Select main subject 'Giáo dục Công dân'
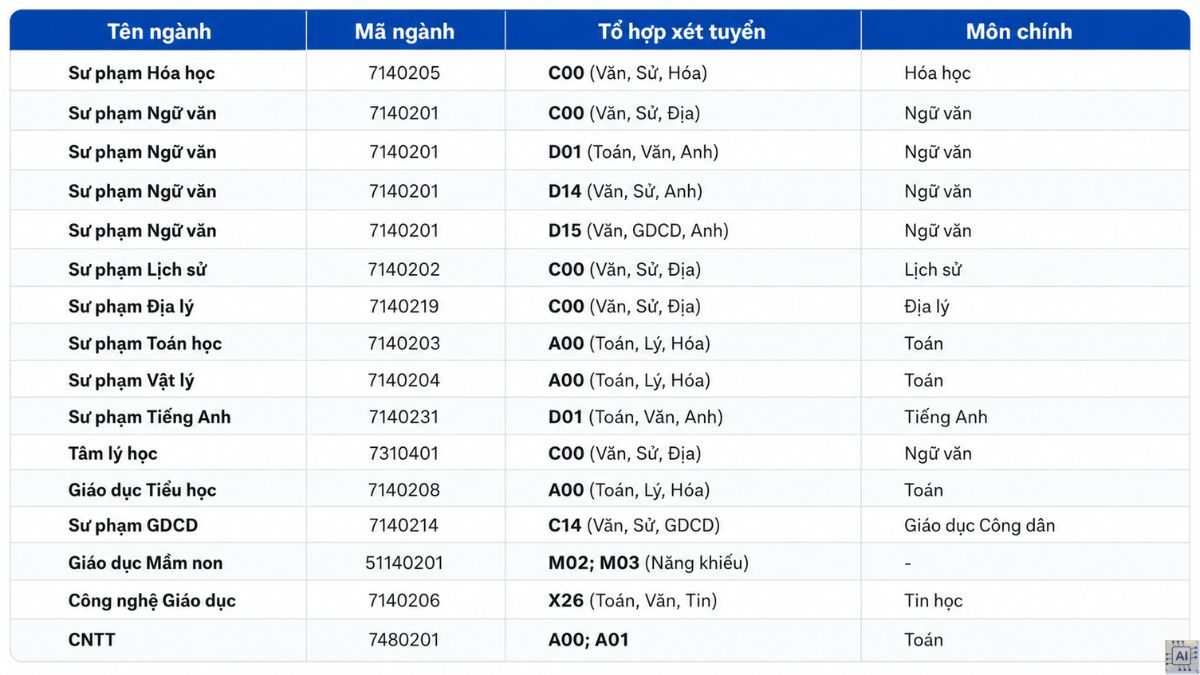Screen dimensions: 1200x675 point(980,525)
